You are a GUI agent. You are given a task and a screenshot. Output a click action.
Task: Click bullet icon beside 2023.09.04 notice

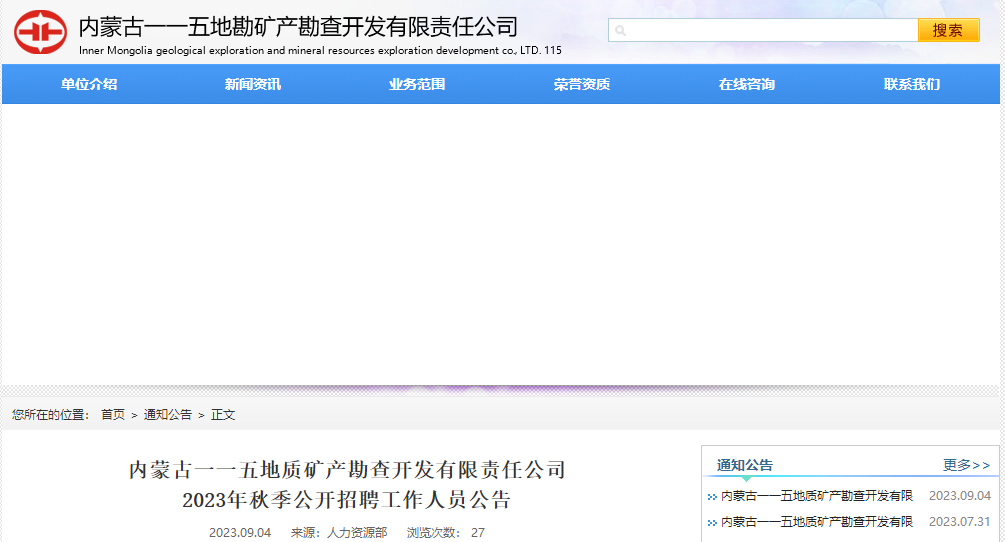tap(712, 497)
